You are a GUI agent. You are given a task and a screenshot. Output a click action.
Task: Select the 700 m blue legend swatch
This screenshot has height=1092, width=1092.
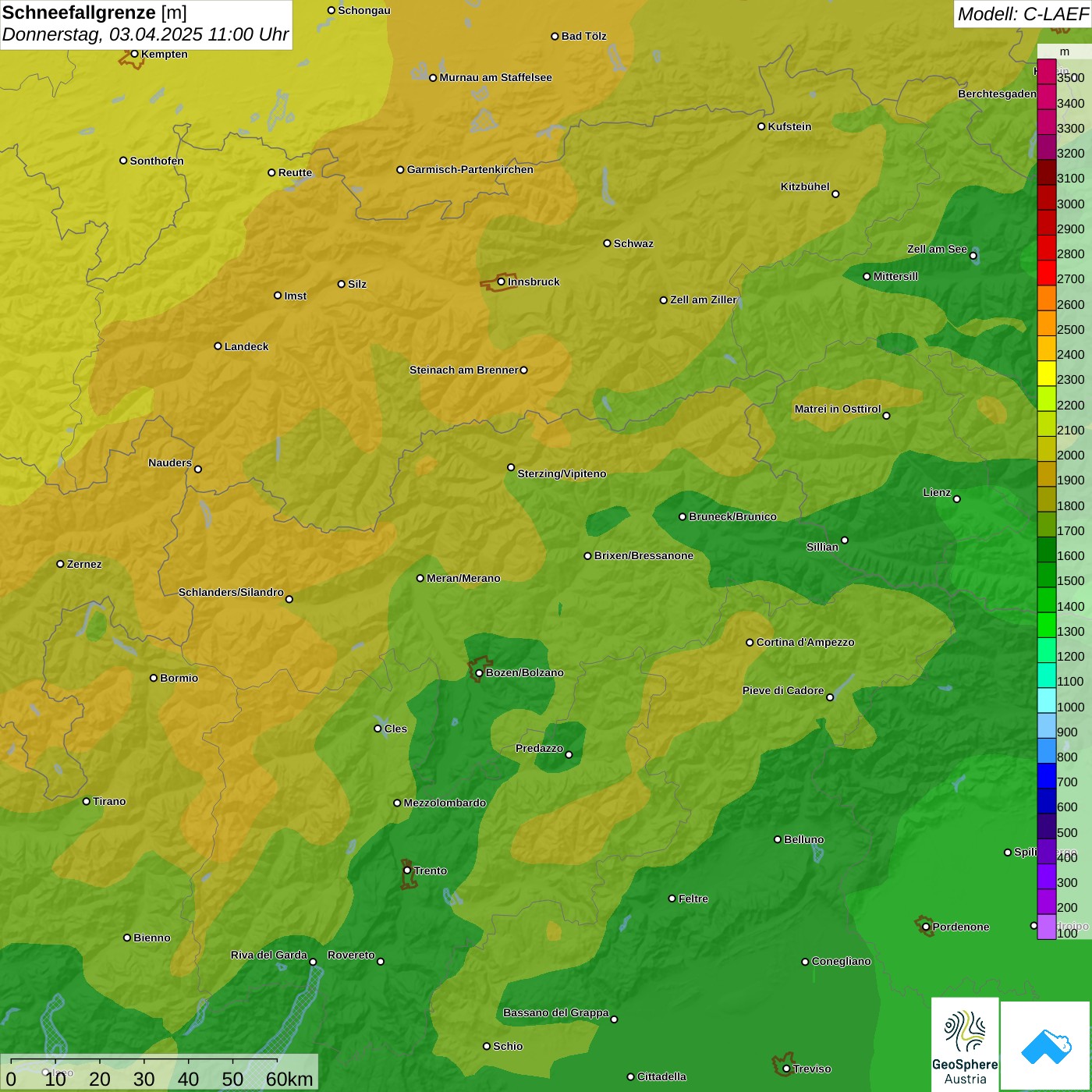point(1046,776)
